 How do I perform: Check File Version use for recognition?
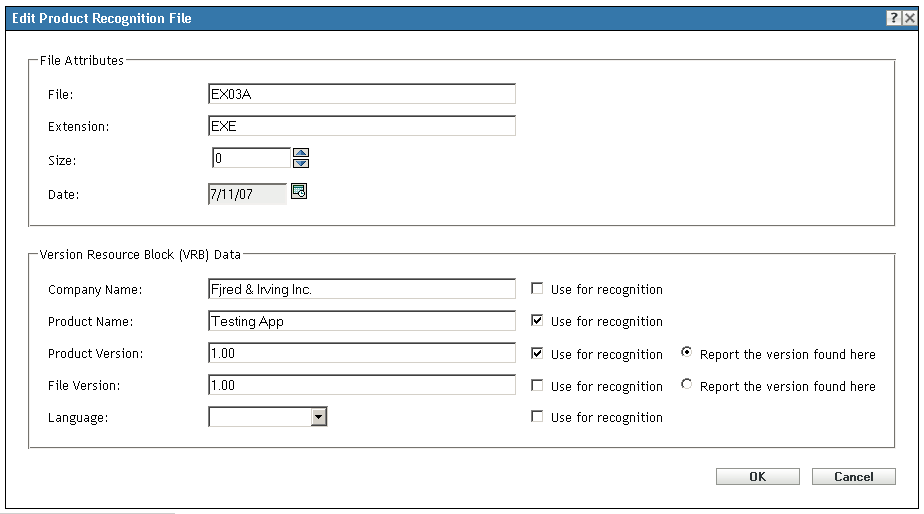point(538,386)
